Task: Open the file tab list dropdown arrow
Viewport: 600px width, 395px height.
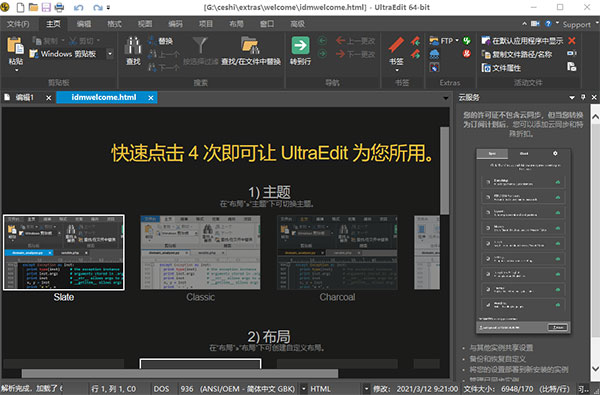Action: tap(445, 98)
